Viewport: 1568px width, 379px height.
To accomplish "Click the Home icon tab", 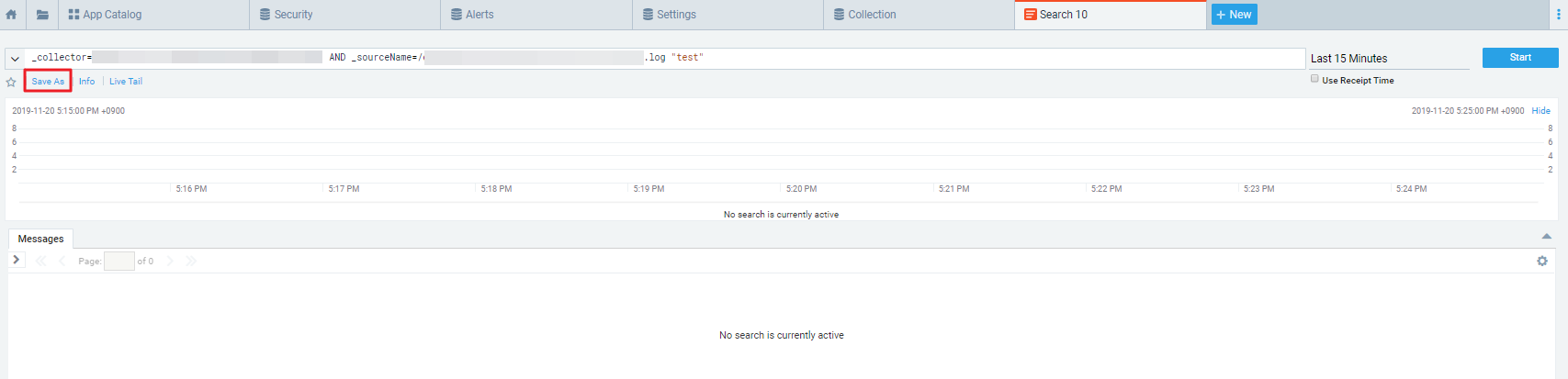I will 11,15.
